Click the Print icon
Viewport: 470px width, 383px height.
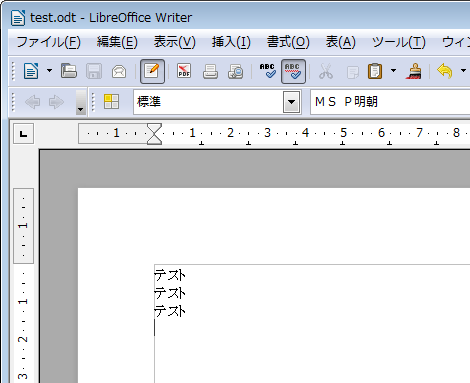[x=210, y=71]
